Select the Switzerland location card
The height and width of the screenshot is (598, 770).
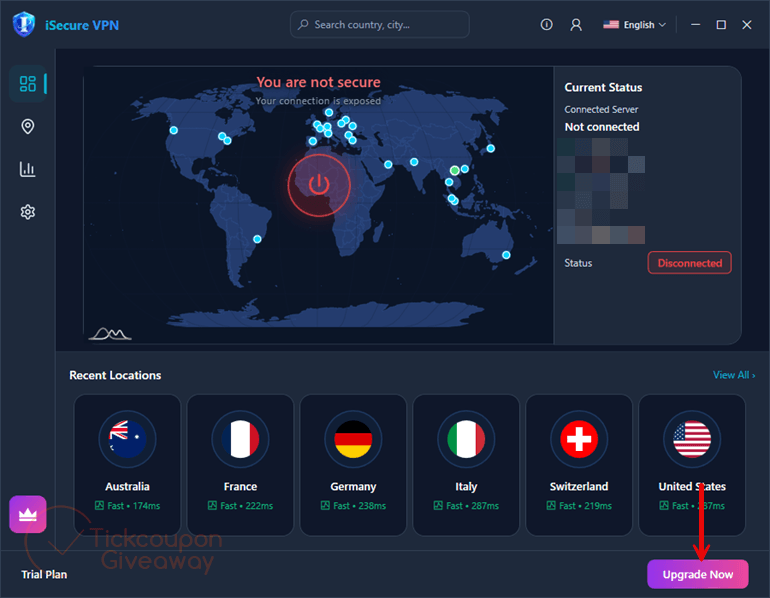[x=579, y=465]
